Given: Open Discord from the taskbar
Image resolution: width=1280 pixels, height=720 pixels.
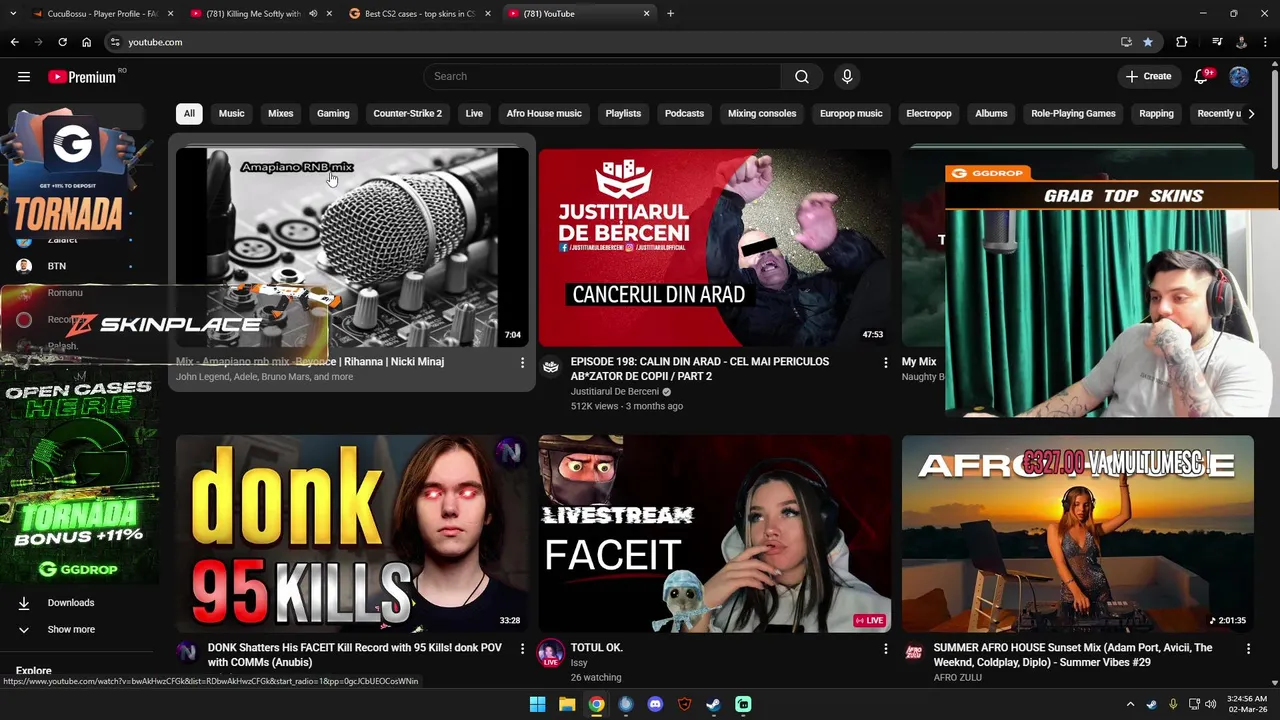Looking at the screenshot, I should tap(655, 705).
